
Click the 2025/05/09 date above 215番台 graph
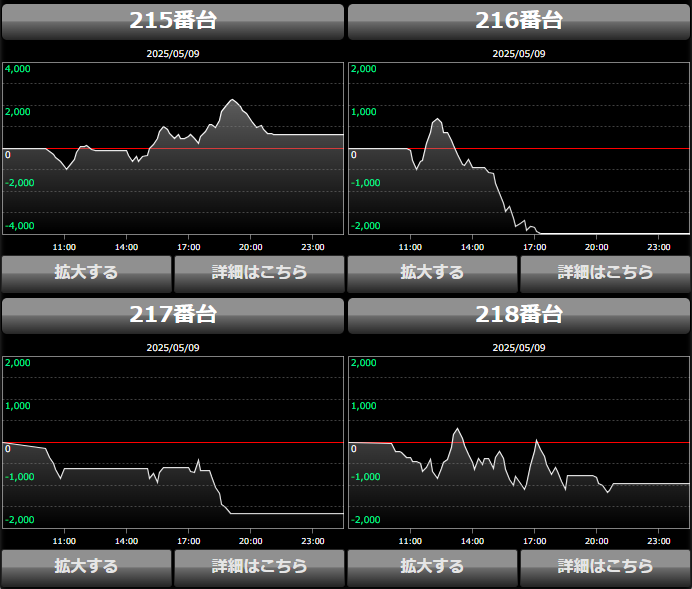(173, 54)
